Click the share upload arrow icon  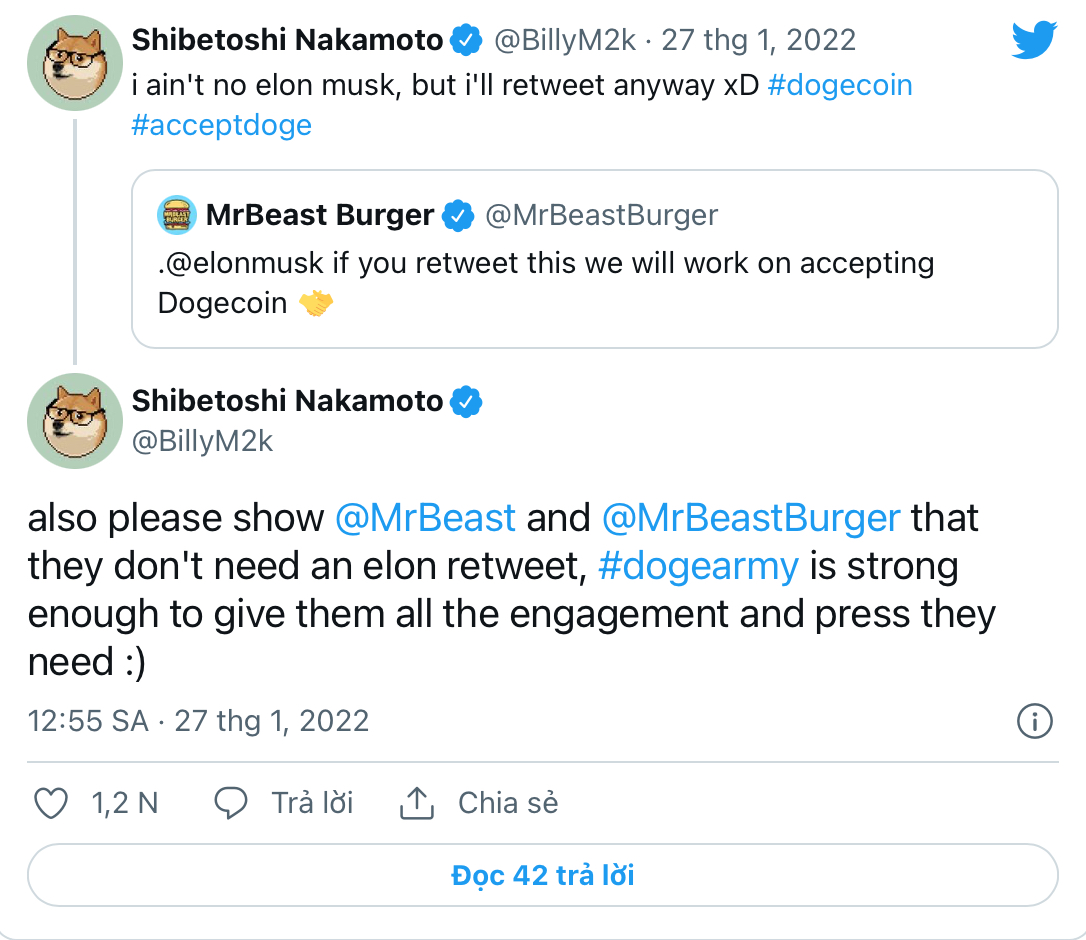tap(416, 802)
